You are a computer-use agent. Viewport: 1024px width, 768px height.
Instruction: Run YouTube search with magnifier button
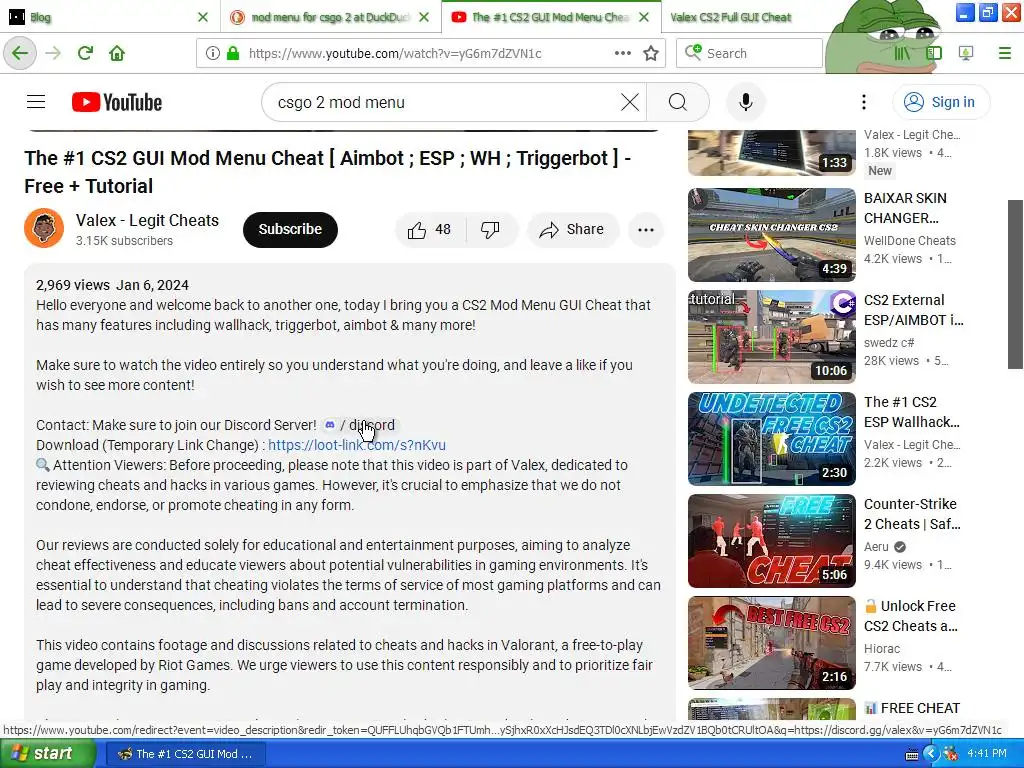point(678,102)
